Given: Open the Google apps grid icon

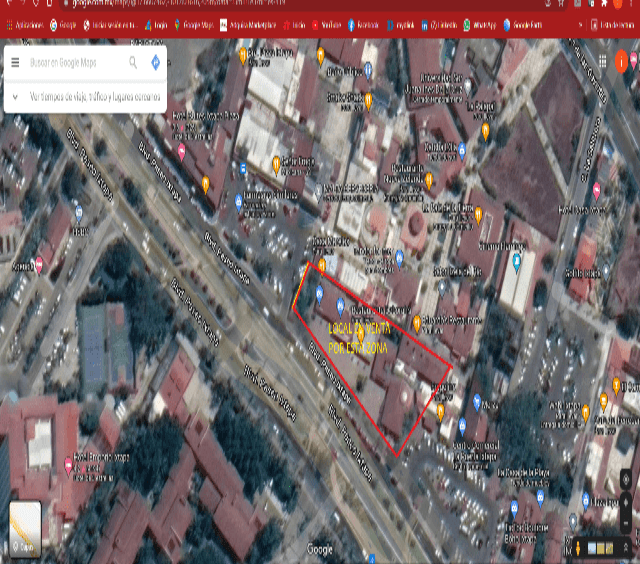Looking at the screenshot, I should [602, 62].
